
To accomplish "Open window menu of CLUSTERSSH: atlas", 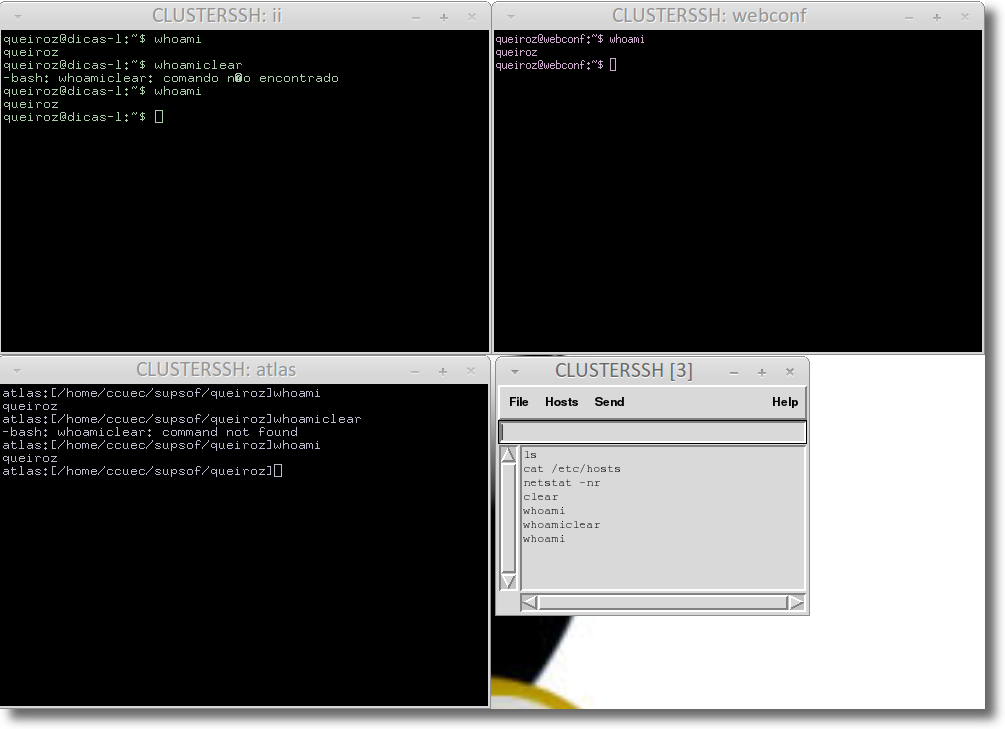I will point(17,371).
